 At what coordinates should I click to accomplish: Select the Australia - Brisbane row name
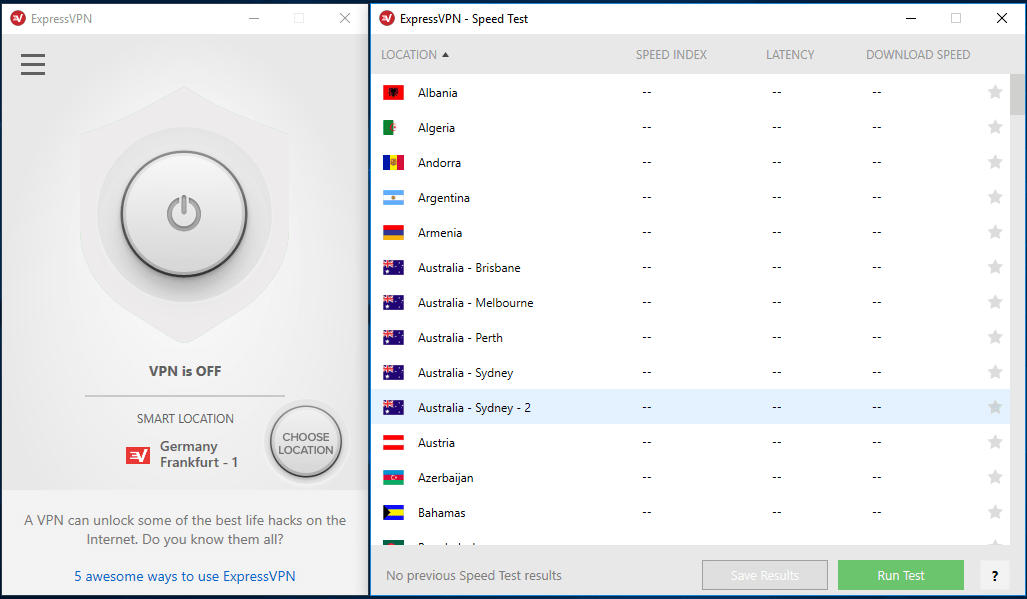tap(469, 268)
